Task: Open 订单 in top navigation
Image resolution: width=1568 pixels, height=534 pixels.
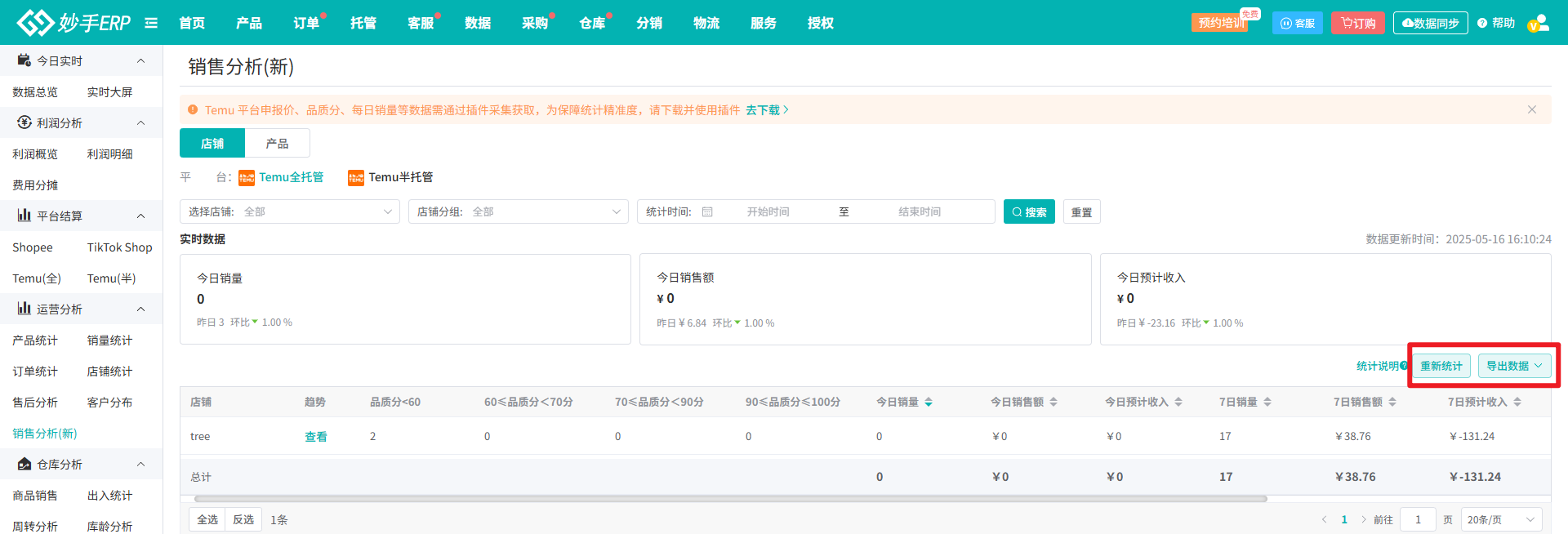Action: (306, 23)
